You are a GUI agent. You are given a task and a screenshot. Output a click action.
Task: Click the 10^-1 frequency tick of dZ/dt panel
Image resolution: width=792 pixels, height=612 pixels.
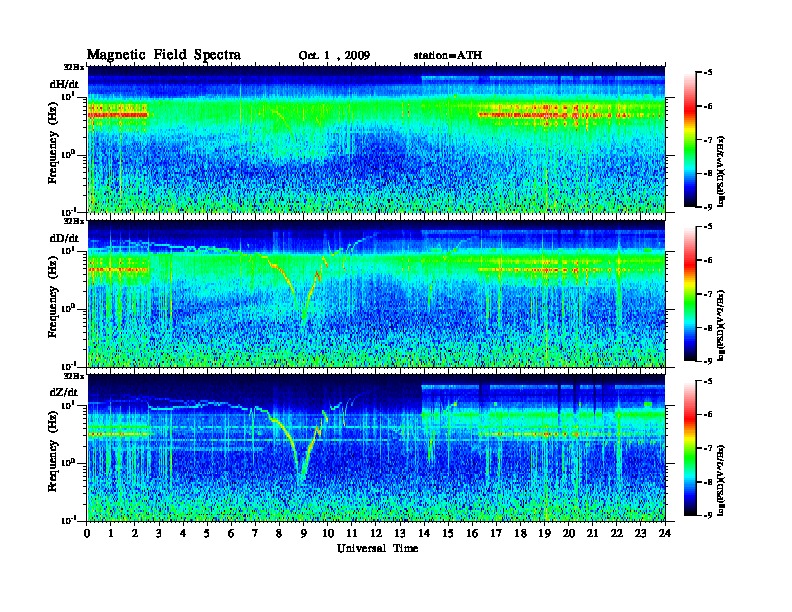point(69,520)
